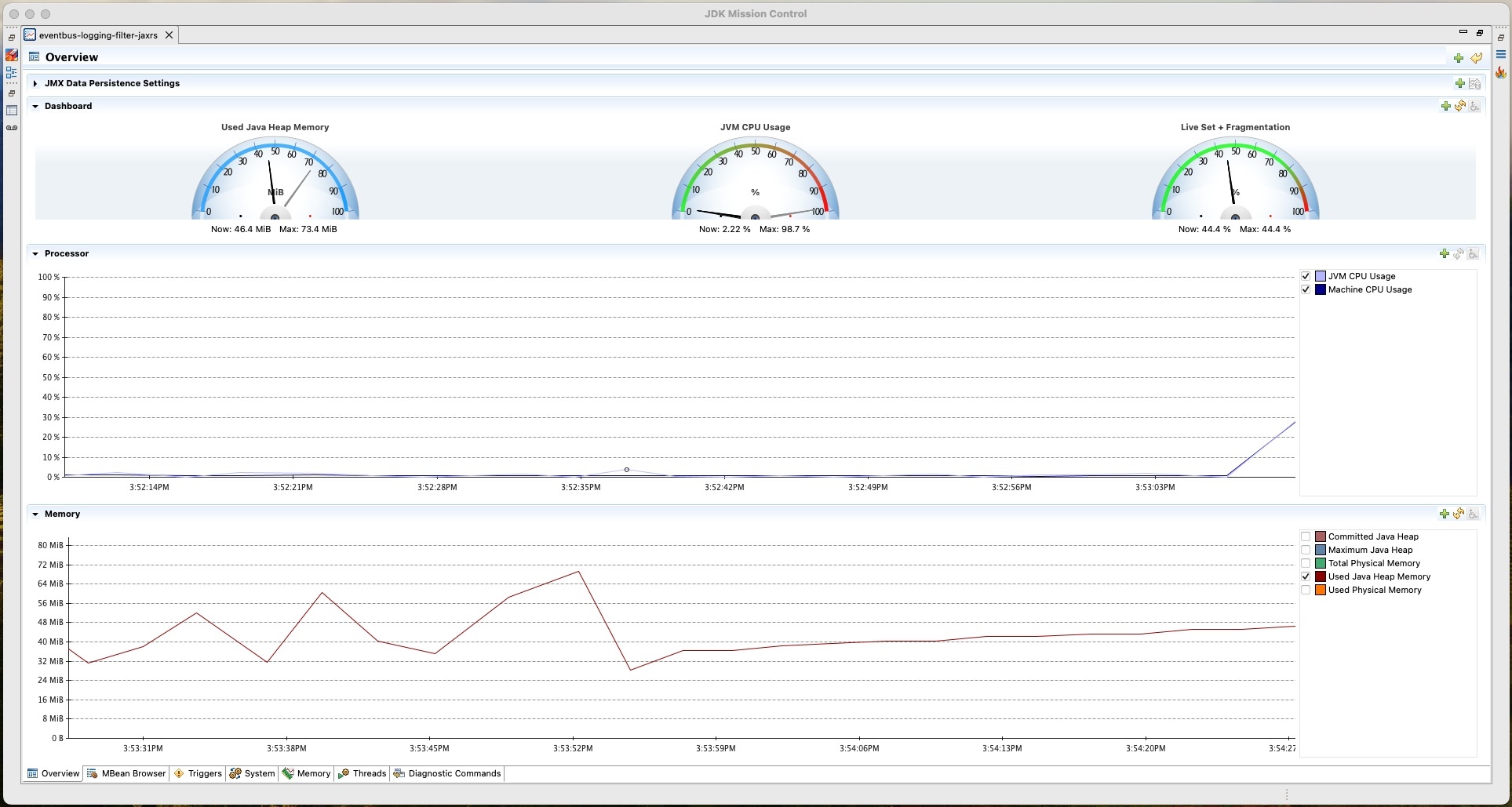Screen dimensions: 1512x807
Task: Click the 'Now: 46.4 MiB' heap value
Action: tap(241, 229)
